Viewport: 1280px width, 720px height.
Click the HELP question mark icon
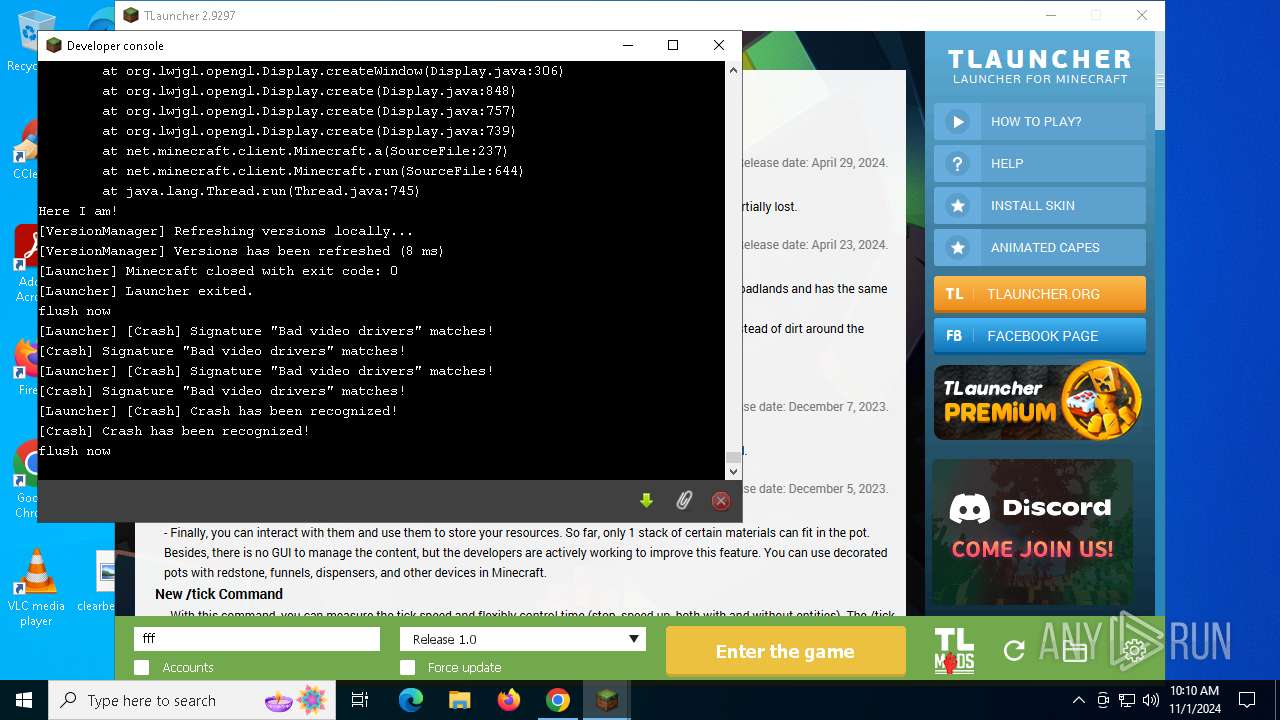(x=958, y=163)
